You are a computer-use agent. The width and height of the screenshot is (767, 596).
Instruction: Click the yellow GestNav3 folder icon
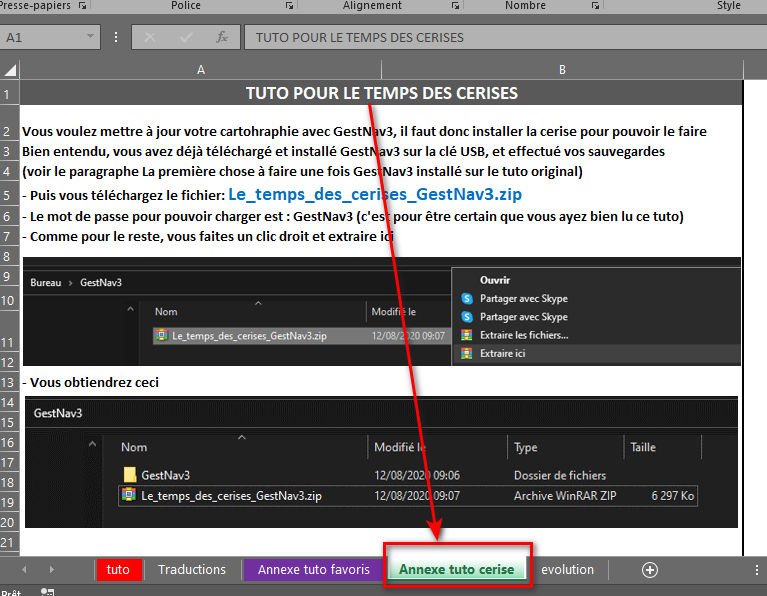[130, 475]
